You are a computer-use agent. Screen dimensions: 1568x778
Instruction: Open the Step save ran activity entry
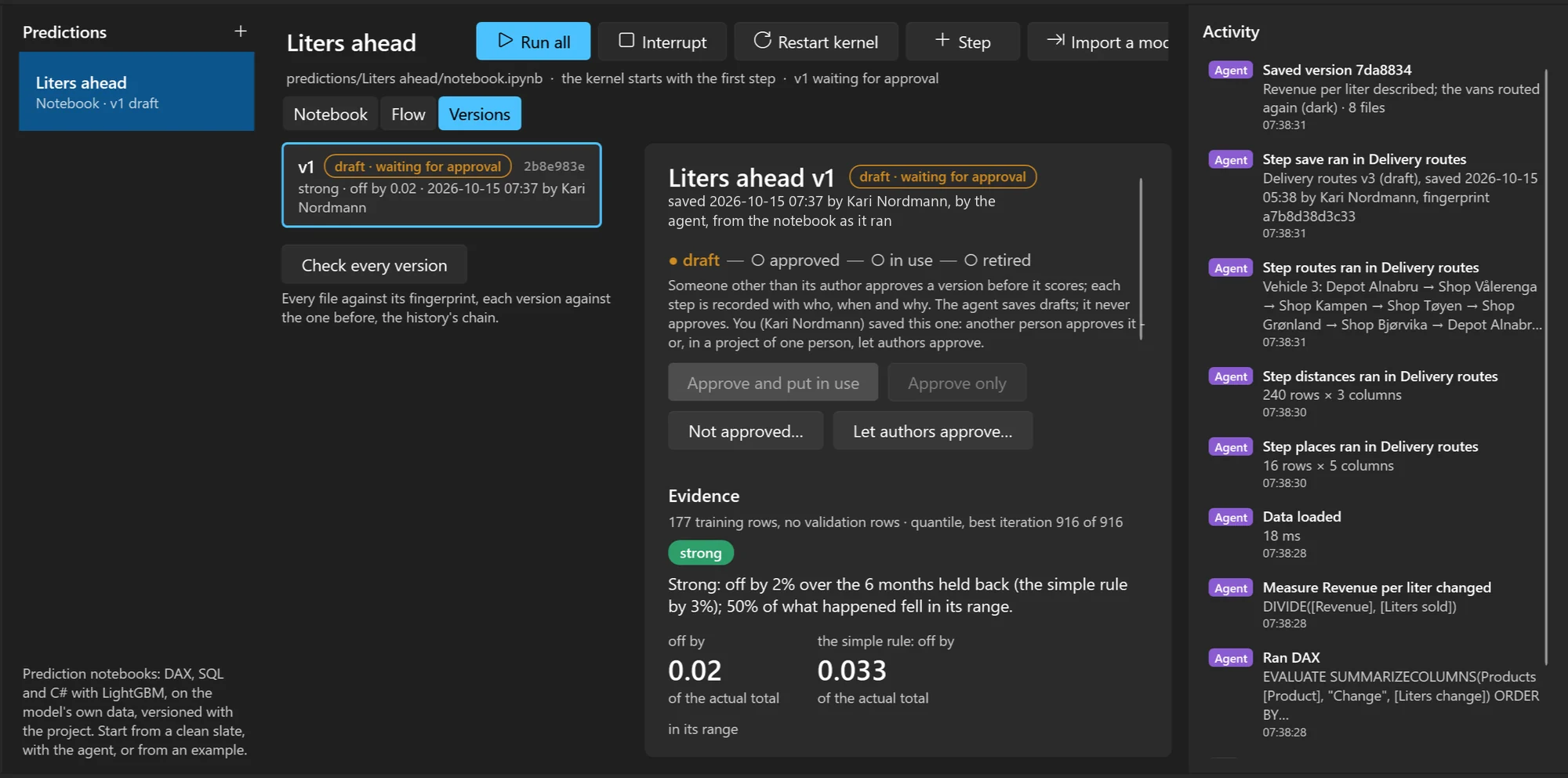[1376, 195]
